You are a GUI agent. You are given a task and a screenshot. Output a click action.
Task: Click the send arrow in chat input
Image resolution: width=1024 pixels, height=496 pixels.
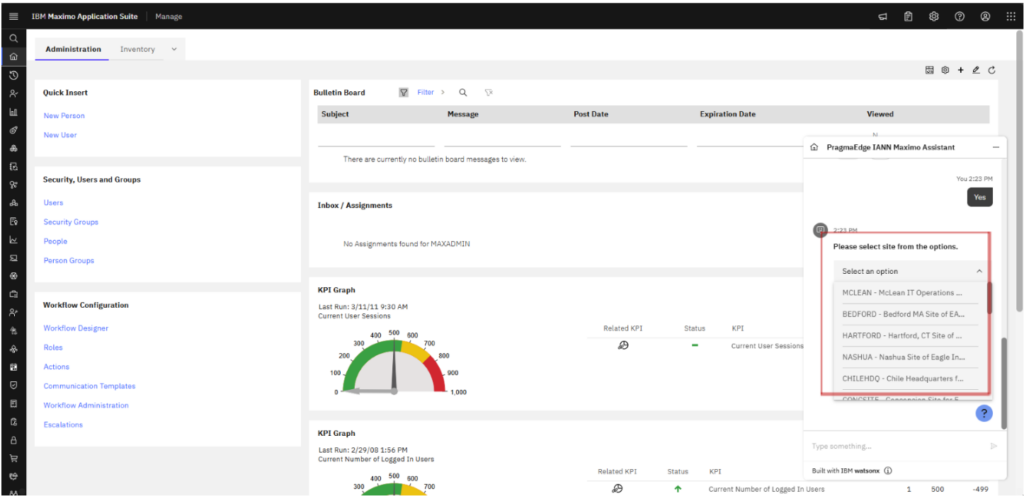(993, 446)
